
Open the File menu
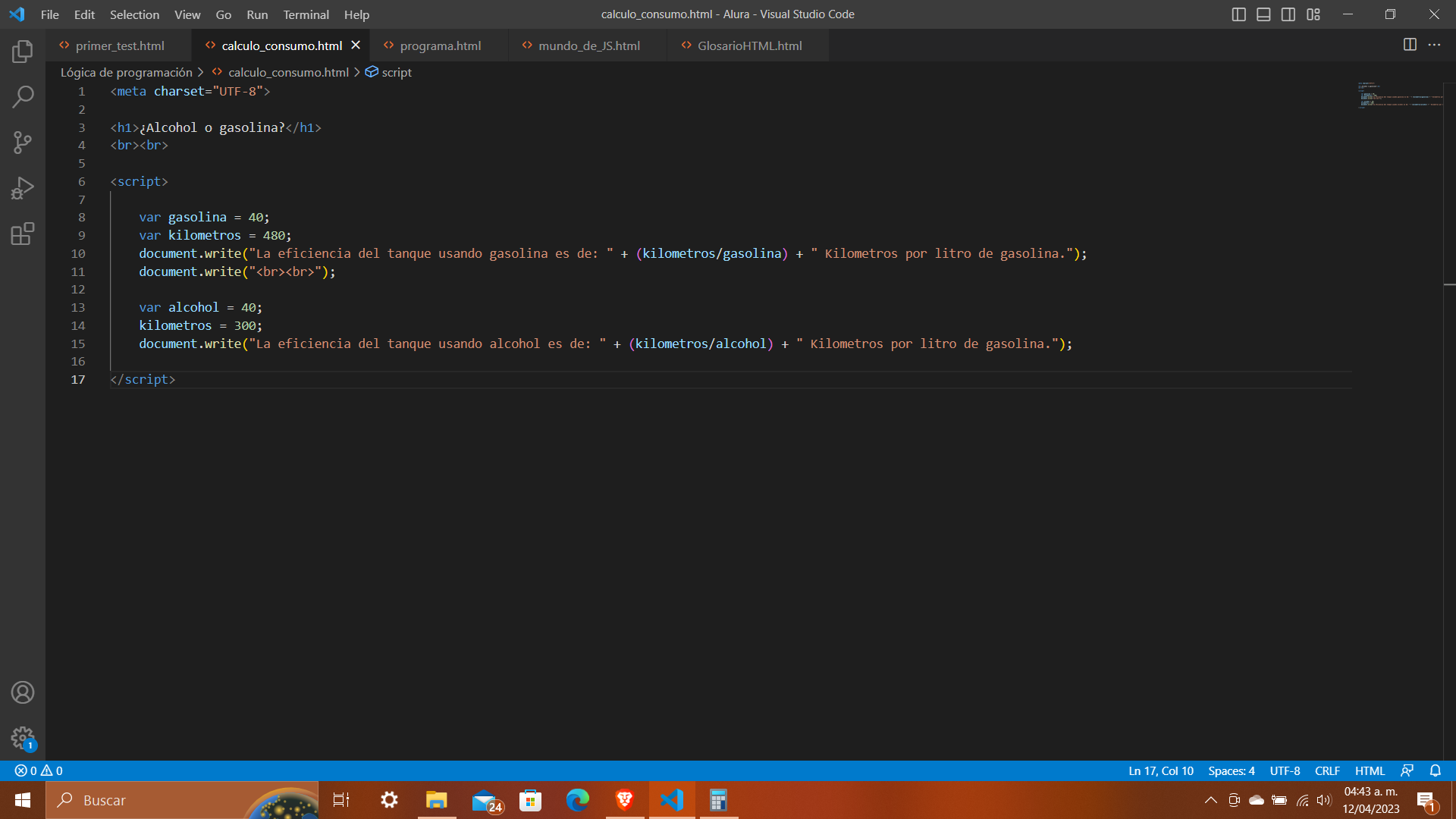click(x=50, y=14)
